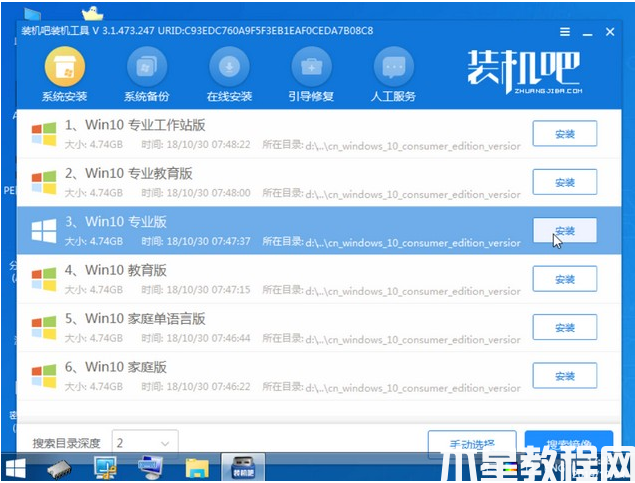The height and width of the screenshot is (483, 635).
Task: Open the monitor with key taskbar icon
Action: pyautogui.click(x=105, y=468)
